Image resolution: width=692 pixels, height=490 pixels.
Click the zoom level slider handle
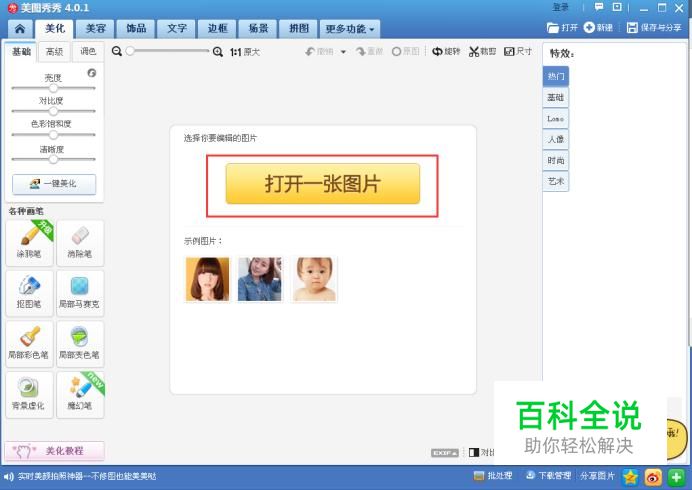[130, 51]
